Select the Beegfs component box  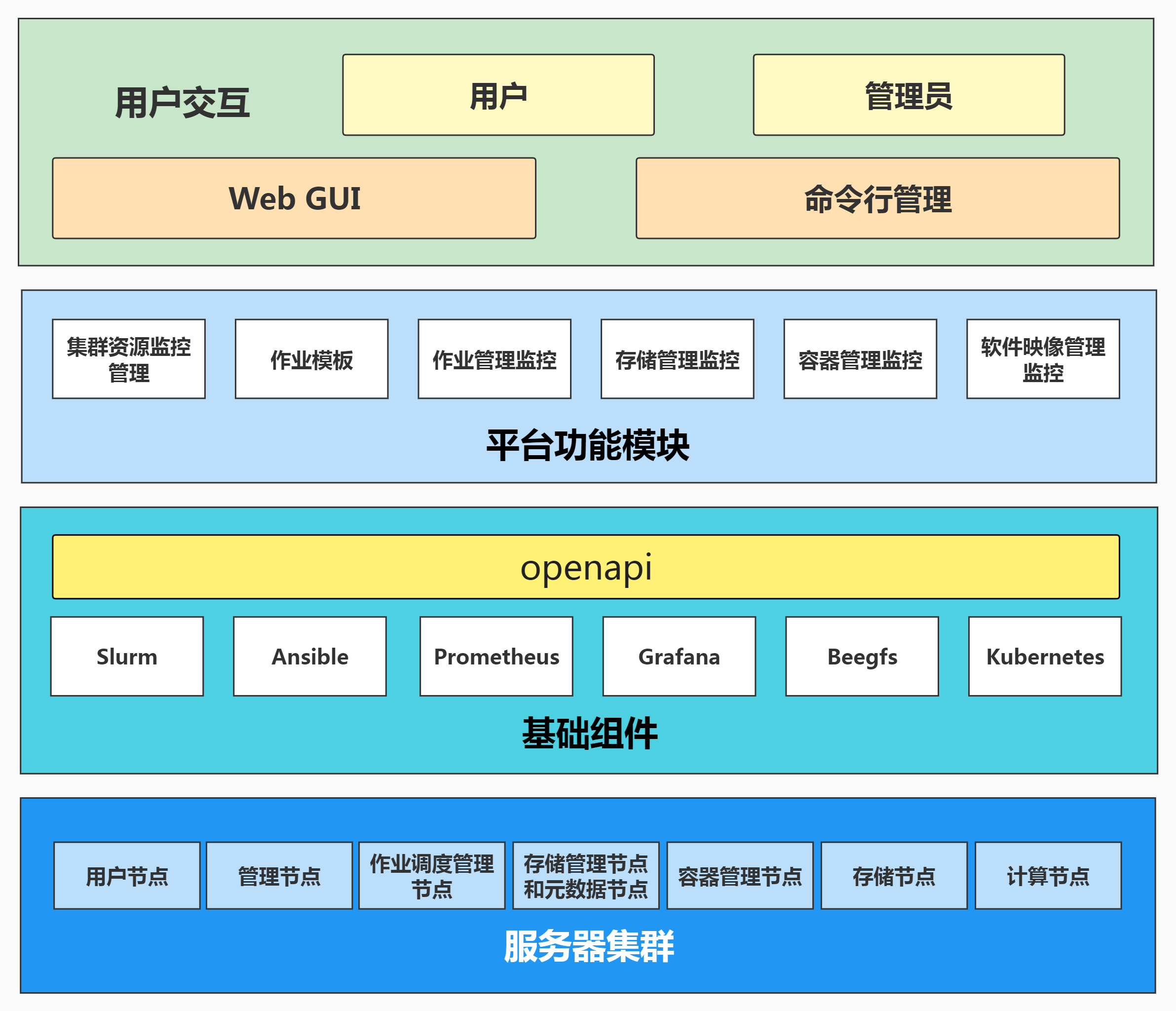tap(862, 656)
